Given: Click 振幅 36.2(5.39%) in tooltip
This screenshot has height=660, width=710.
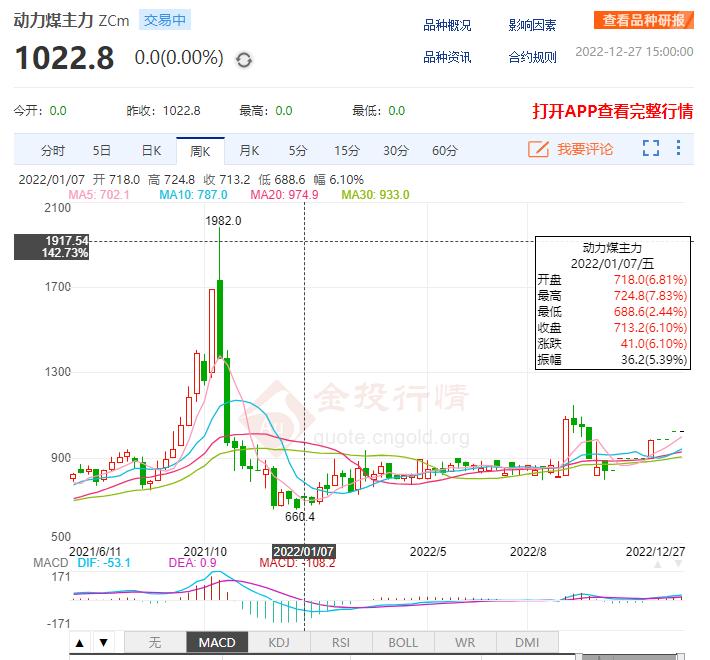Looking at the screenshot, I should (x=612, y=360).
